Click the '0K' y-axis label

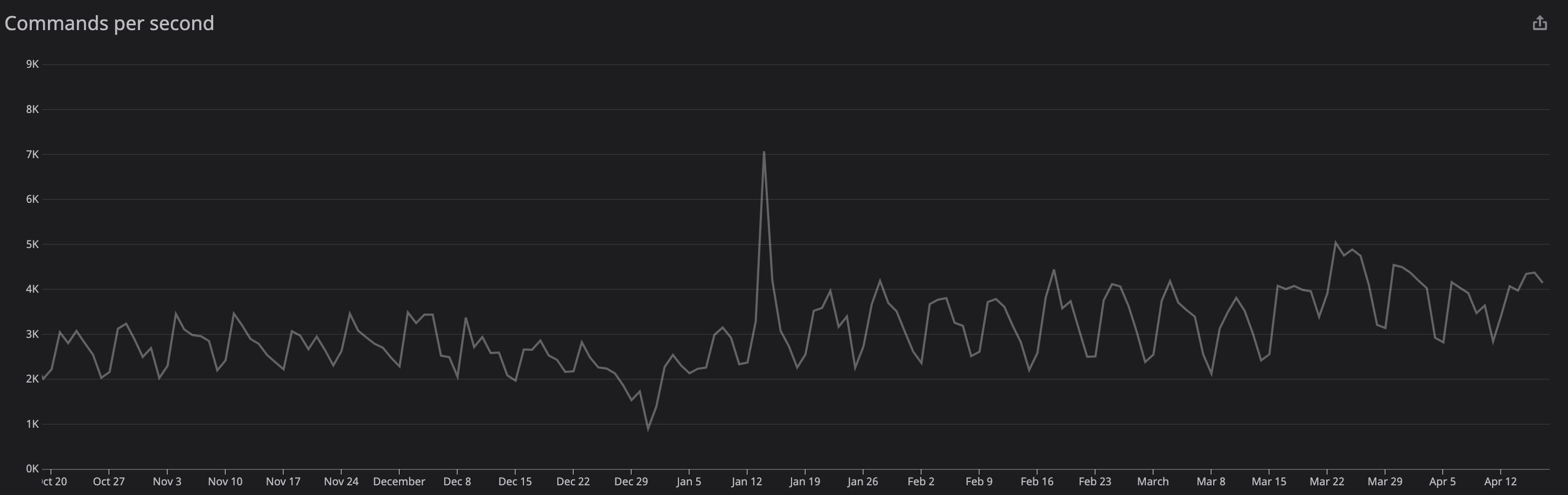coord(32,468)
